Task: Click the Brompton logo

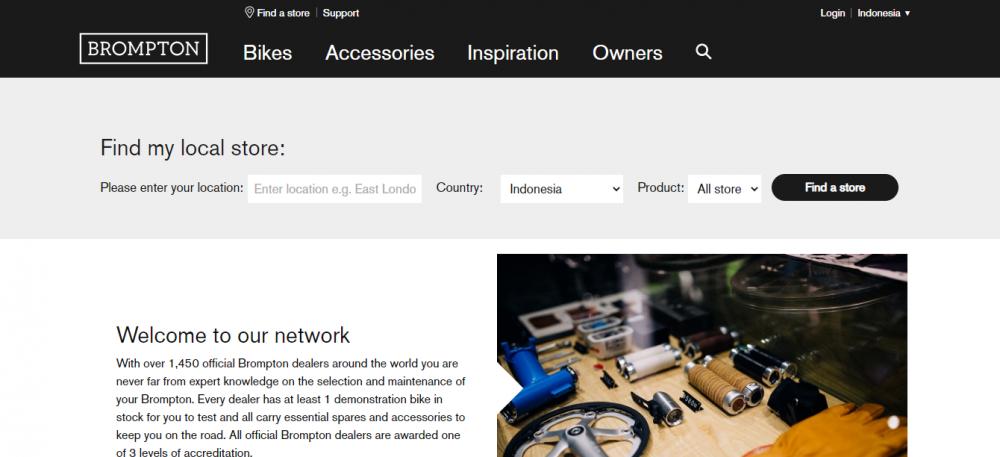Action: click(x=143, y=48)
